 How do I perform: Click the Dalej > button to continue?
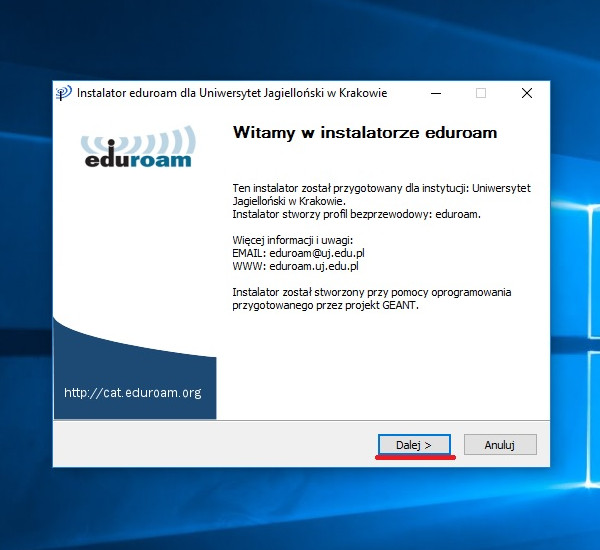click(x=414, y=445)
